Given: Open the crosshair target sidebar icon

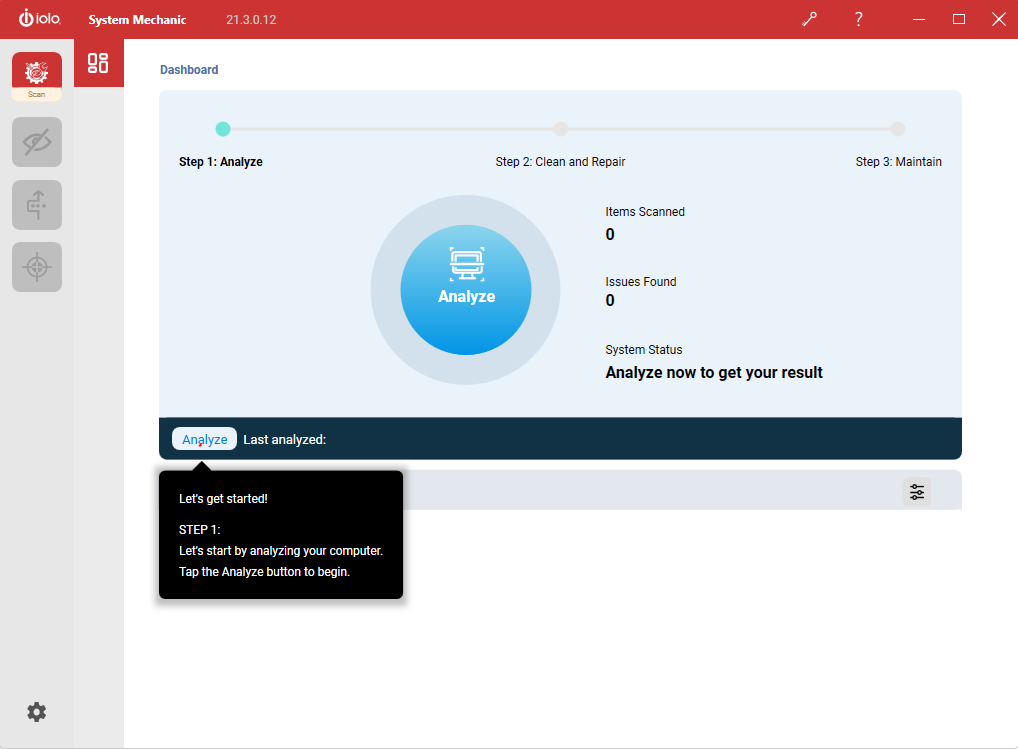Looking at the screenshot, I should [x=37, y=267].
